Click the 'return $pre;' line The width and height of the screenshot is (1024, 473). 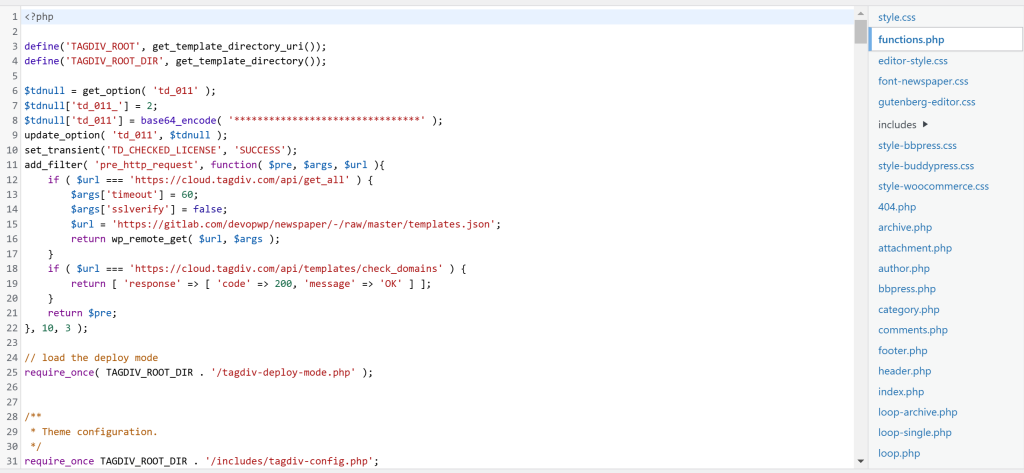tap(82, 313)
